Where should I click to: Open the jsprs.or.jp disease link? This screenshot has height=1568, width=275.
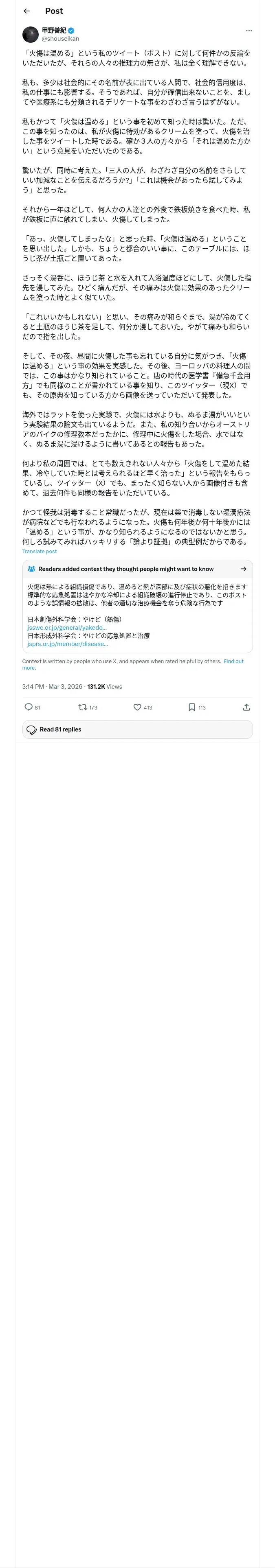tap(68, 644)
